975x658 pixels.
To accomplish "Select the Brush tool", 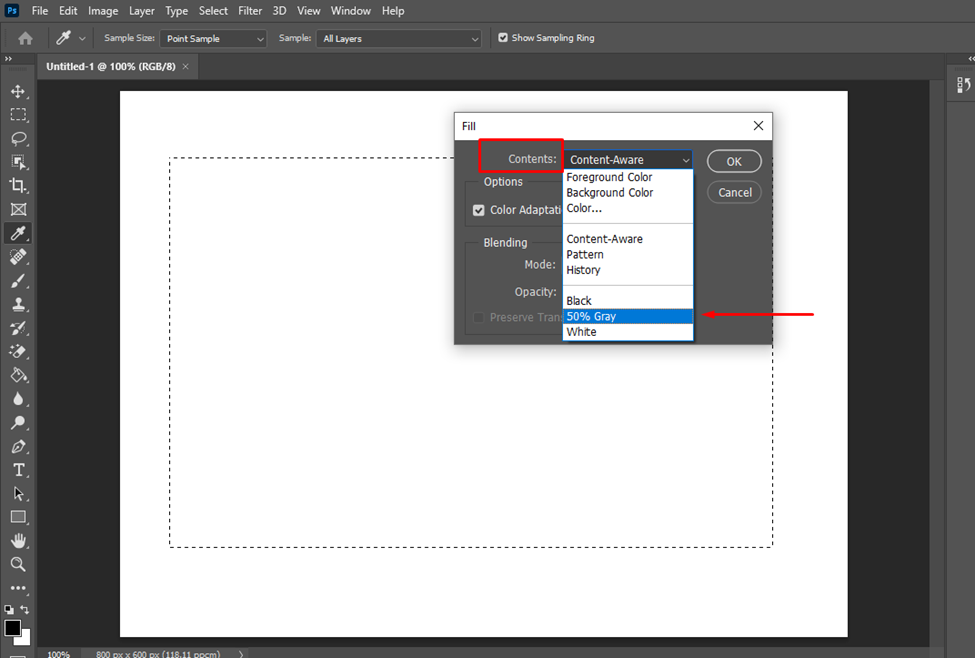I will pyautogui.click(x=18, y=280).
